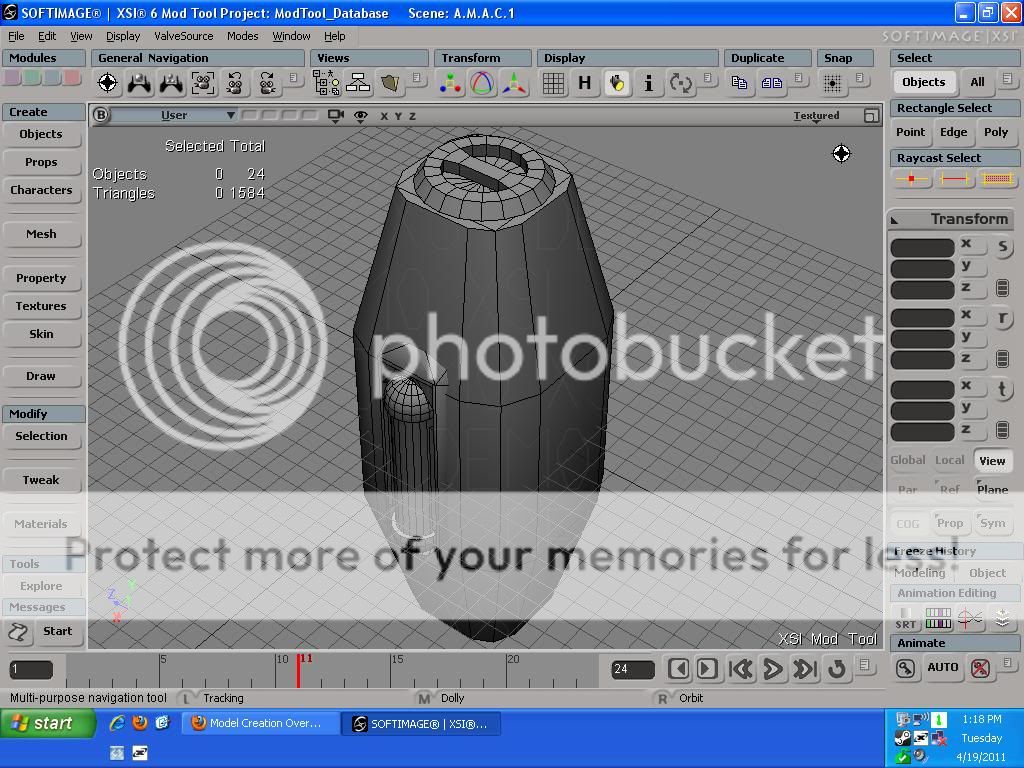Toggle the display grid icon

553,84
